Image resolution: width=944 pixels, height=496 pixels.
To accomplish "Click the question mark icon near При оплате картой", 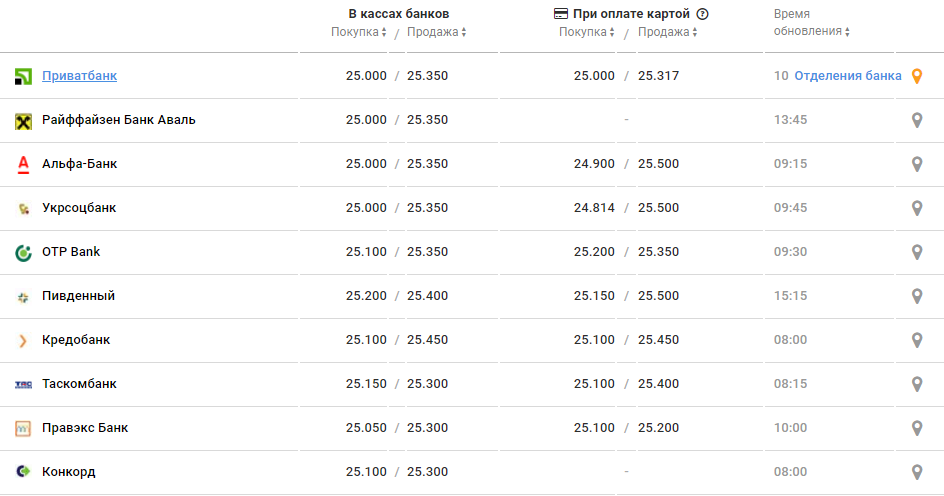I will pyautogui.click(x=703, y=14).
